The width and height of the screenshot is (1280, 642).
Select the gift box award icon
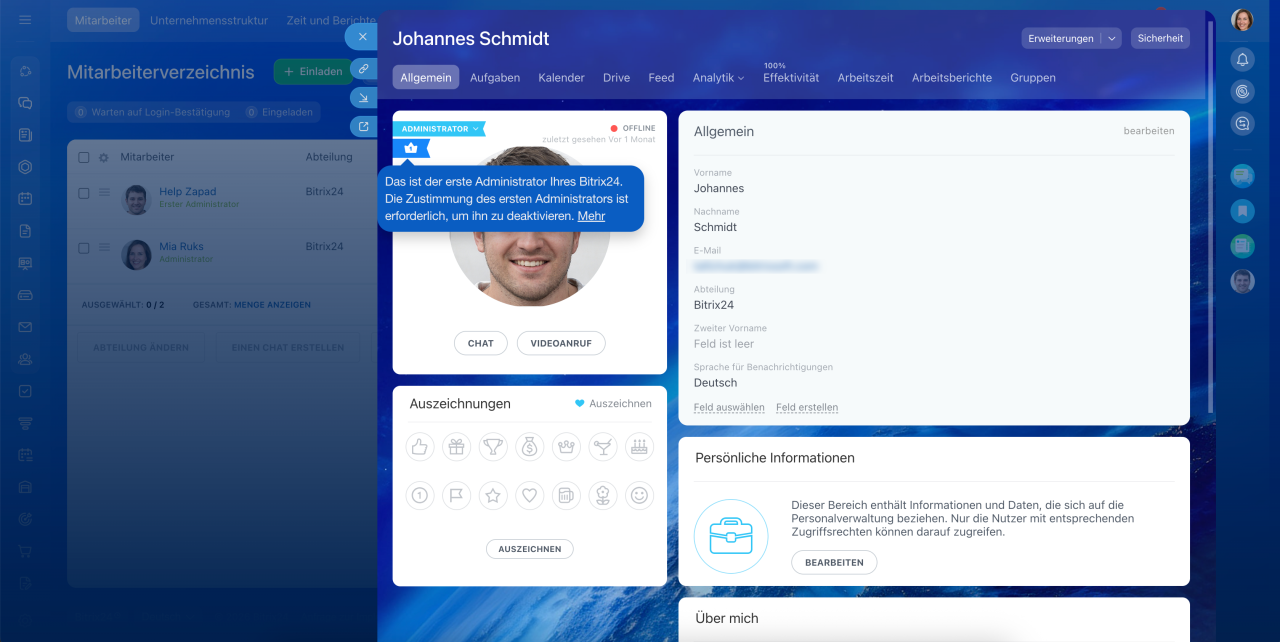(x=456, y=447)
